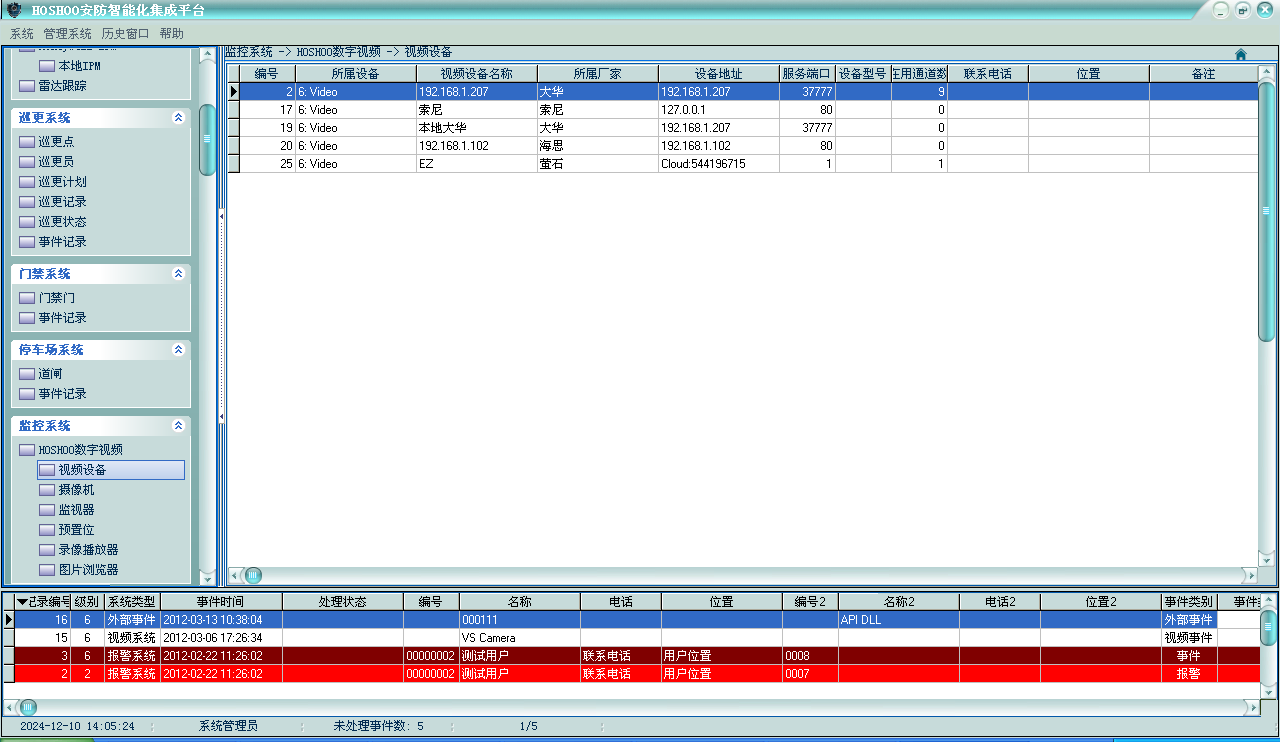This screenshot has width=1280, height=742.
Task: Collapse the 巡更系统 panel section
Action: [x=178, y=118]
